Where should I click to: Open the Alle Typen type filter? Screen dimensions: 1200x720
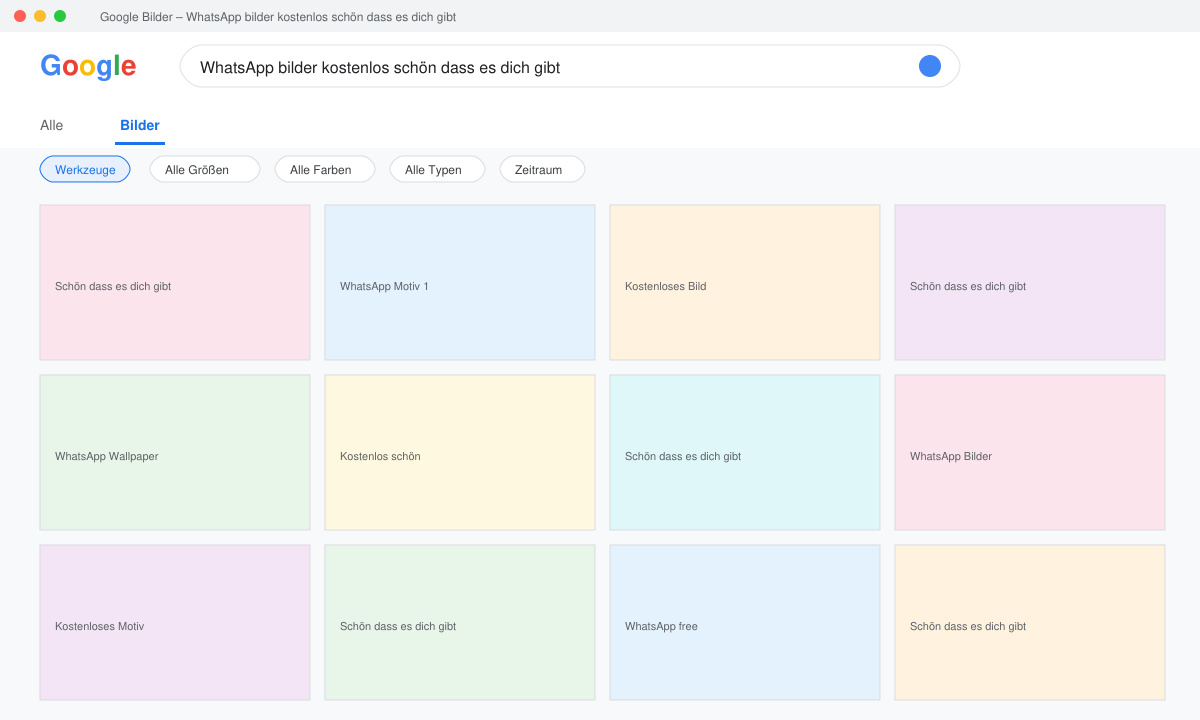437,170
